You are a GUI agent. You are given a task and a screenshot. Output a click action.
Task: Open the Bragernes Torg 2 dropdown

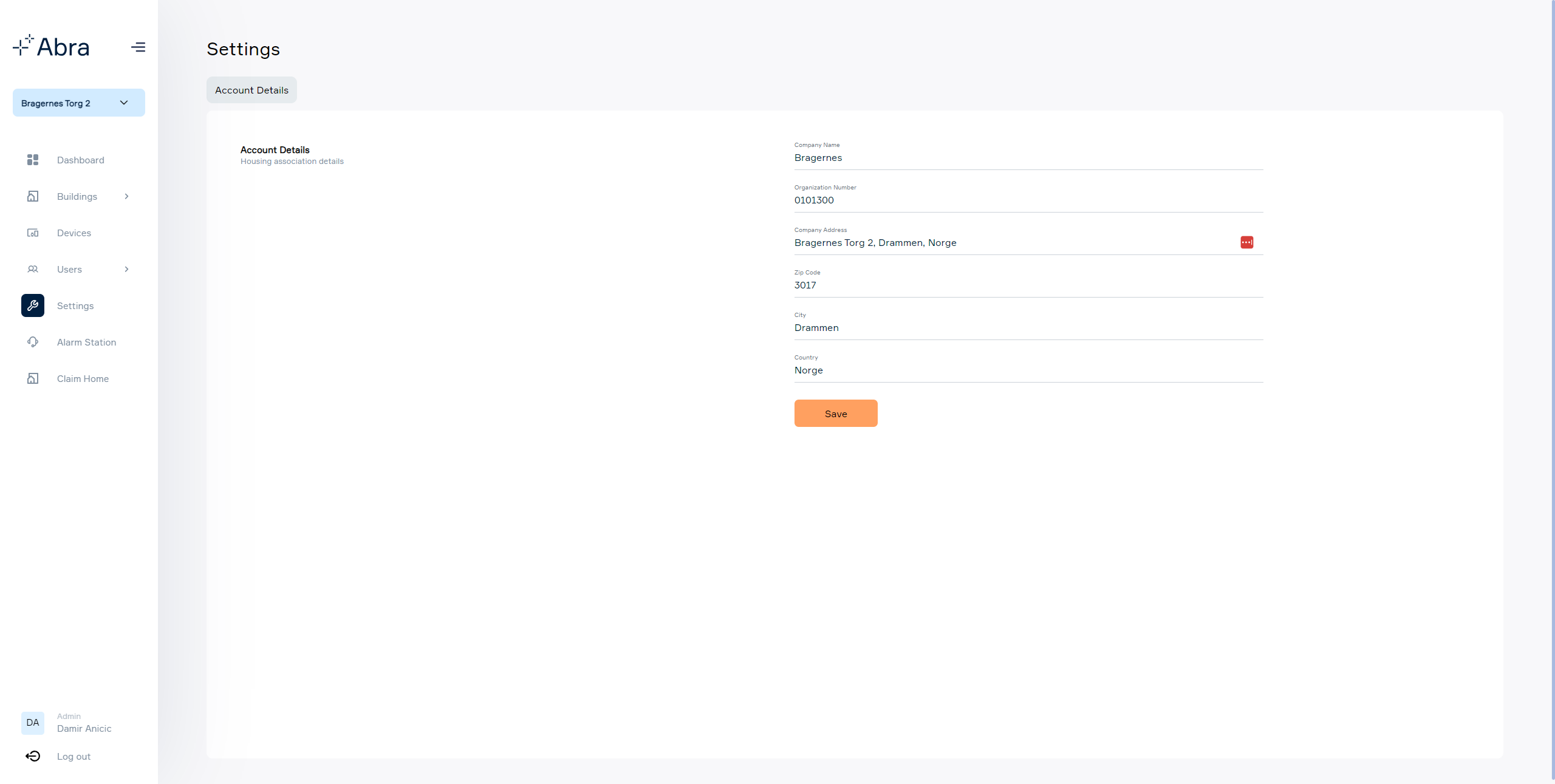coord(79,103)
